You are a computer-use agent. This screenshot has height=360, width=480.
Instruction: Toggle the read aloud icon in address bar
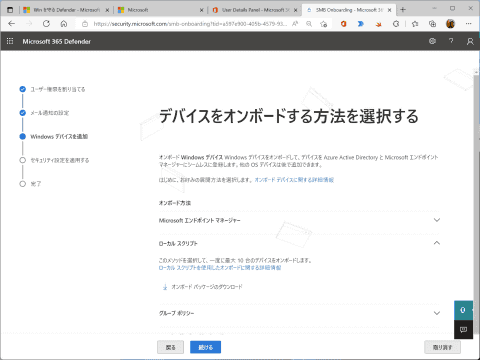pos(295,24)
